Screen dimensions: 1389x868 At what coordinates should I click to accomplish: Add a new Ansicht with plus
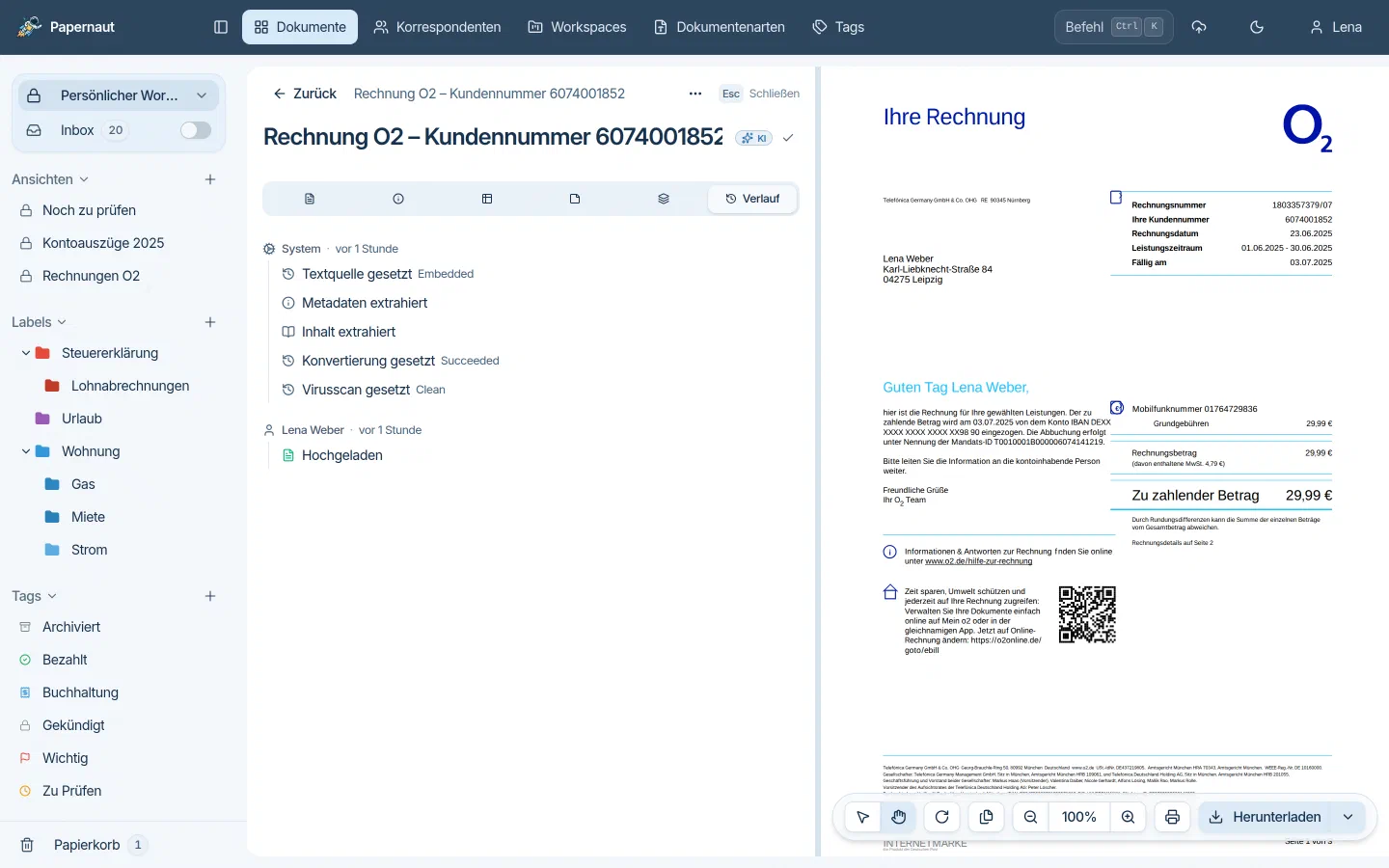click(210, 179)
